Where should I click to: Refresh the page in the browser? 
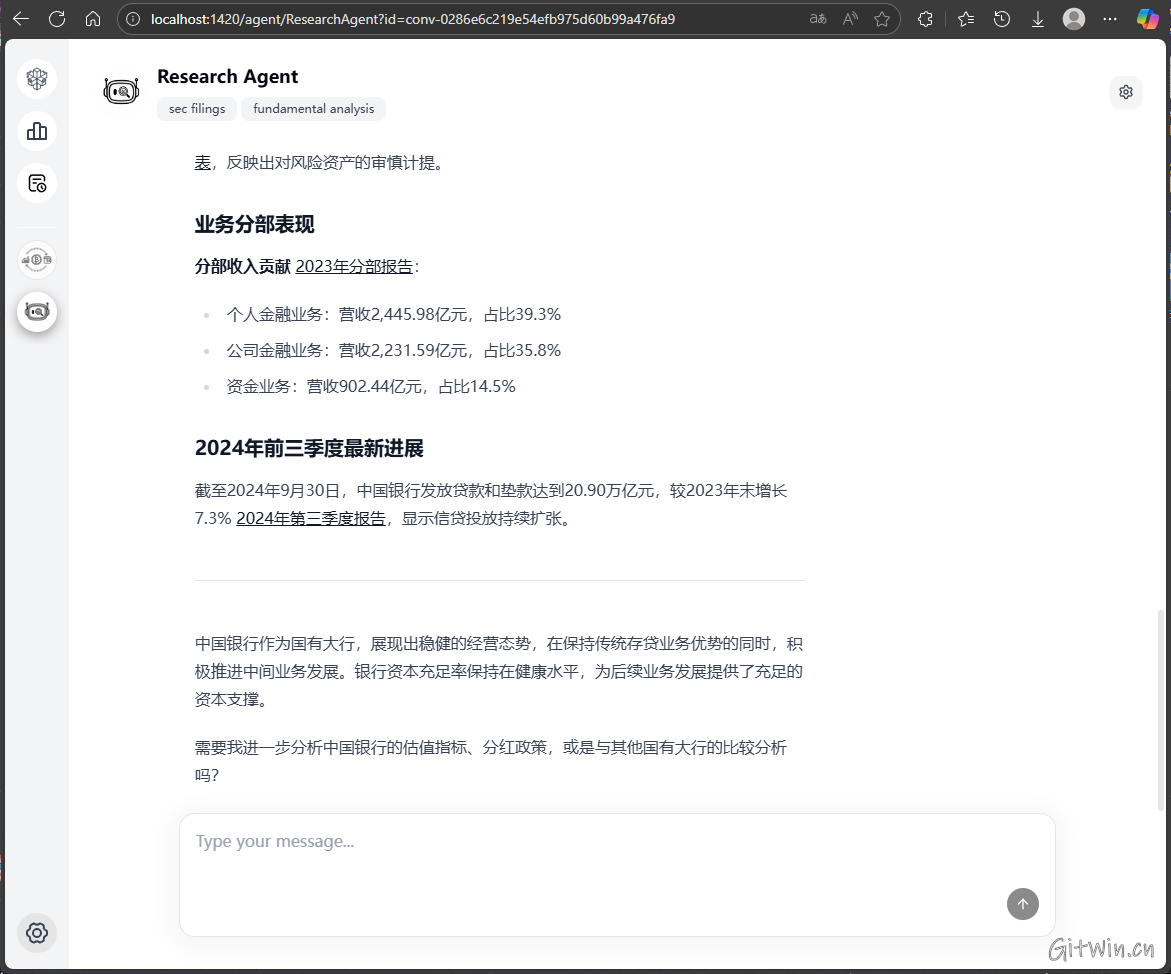pos(57,19)
